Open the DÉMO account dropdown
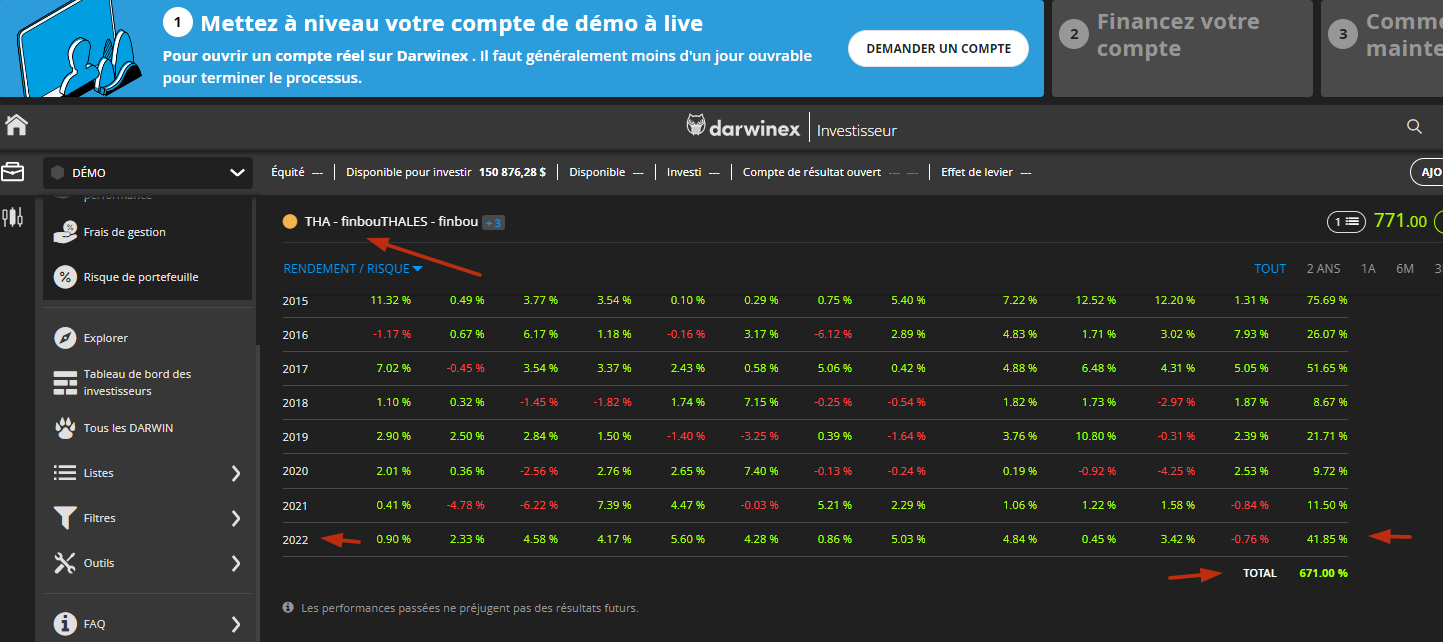This screenshot has width=1443, height=642. pos(148,172)
